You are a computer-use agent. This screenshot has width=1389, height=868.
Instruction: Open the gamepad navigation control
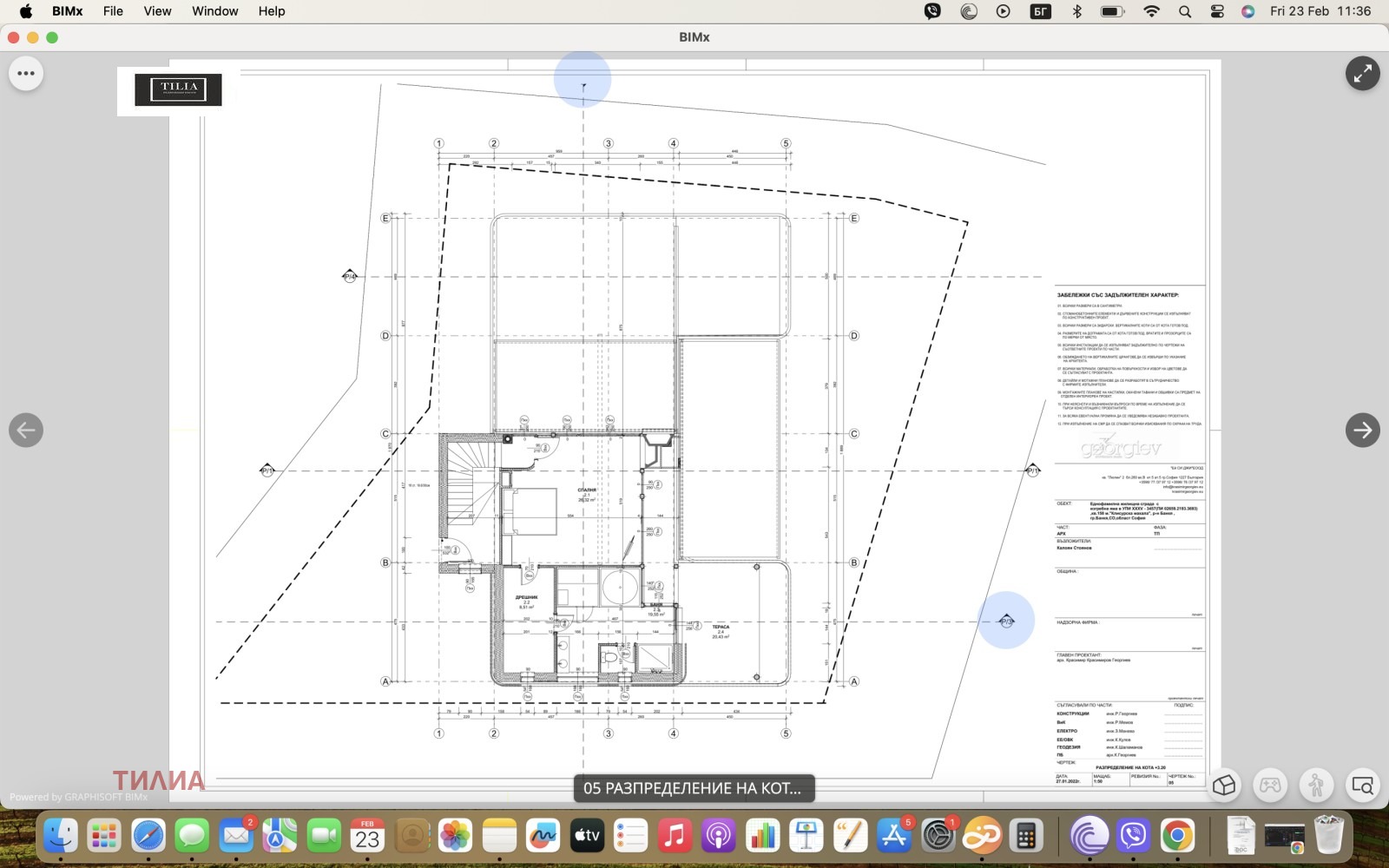click(1270, 786)
